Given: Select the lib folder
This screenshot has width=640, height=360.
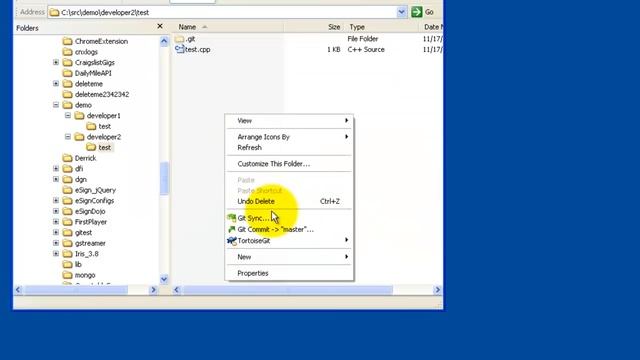Looking at the screenshot, I should [78, 264].
